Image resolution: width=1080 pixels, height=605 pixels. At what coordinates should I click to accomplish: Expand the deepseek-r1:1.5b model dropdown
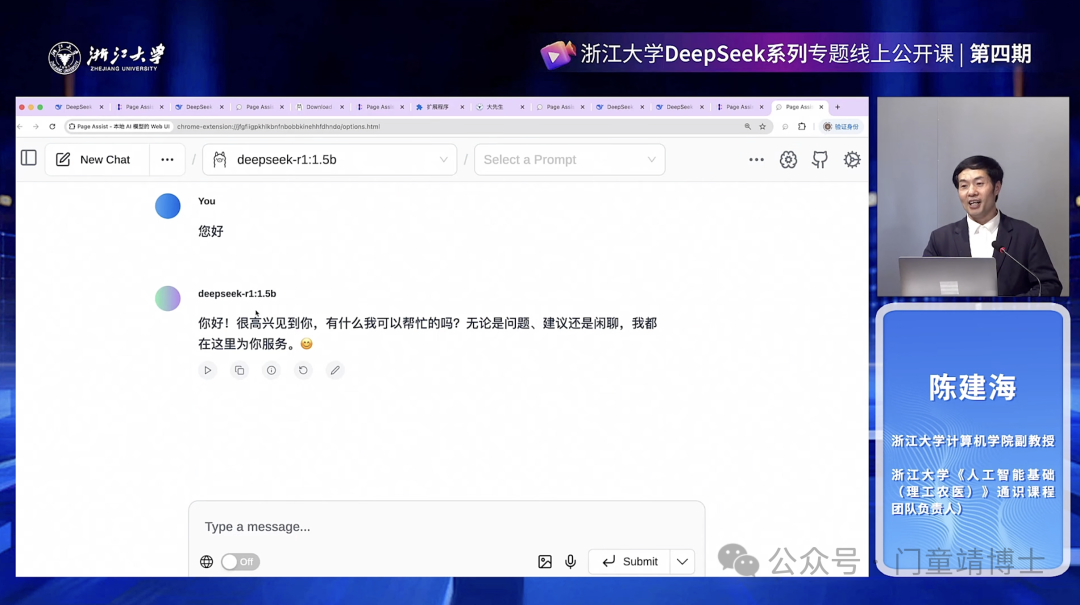pyautogui.click(x=330, y=159)
